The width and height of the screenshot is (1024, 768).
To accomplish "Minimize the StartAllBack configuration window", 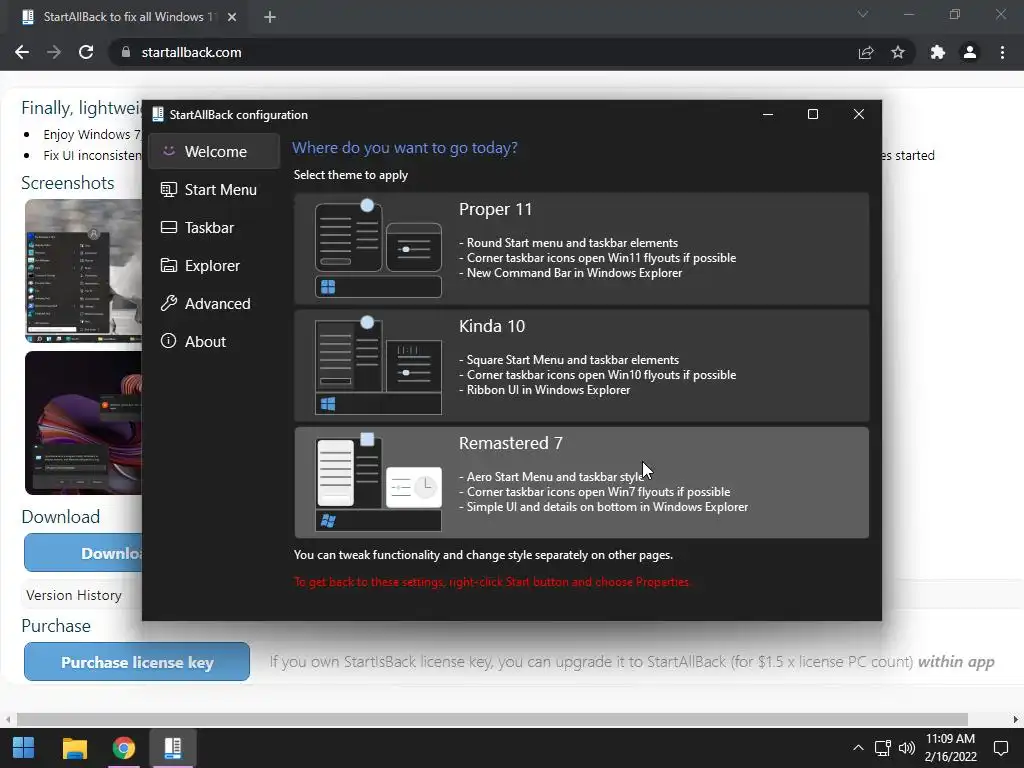I will (x=768, y=114).
